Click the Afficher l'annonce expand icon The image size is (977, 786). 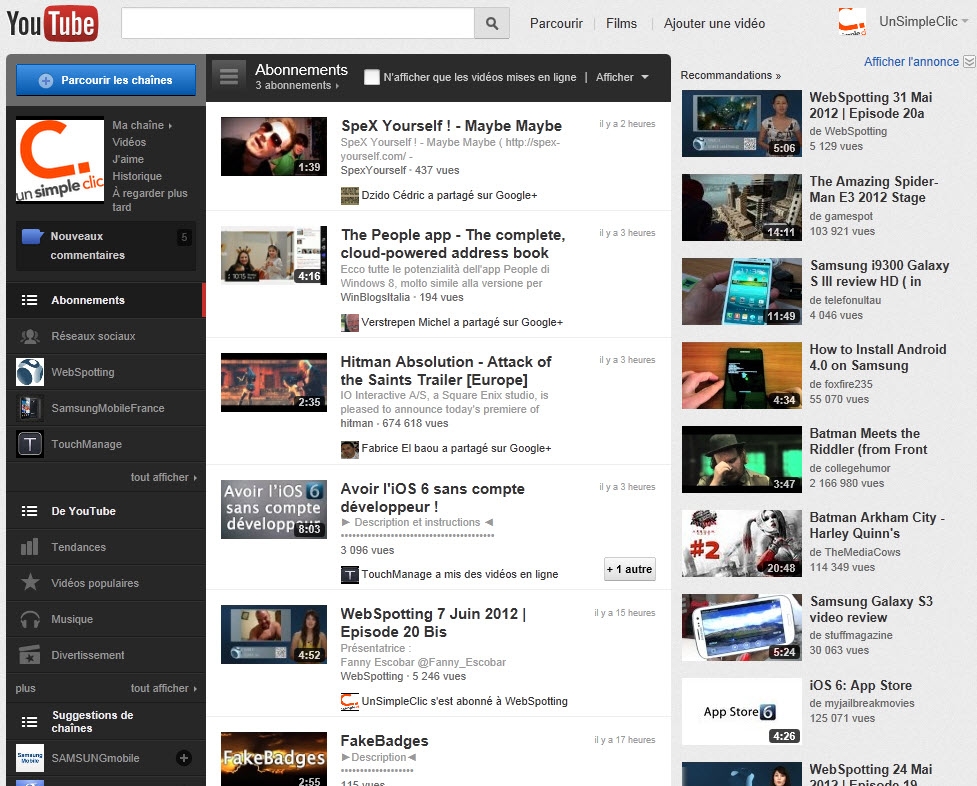(970, 61)
